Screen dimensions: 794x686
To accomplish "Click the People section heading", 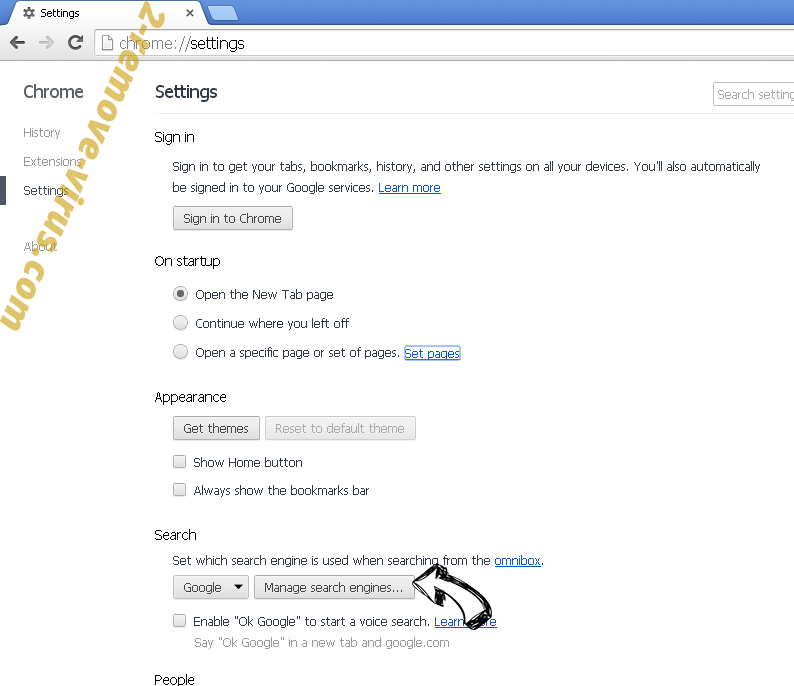I will [x=174, y=679].
